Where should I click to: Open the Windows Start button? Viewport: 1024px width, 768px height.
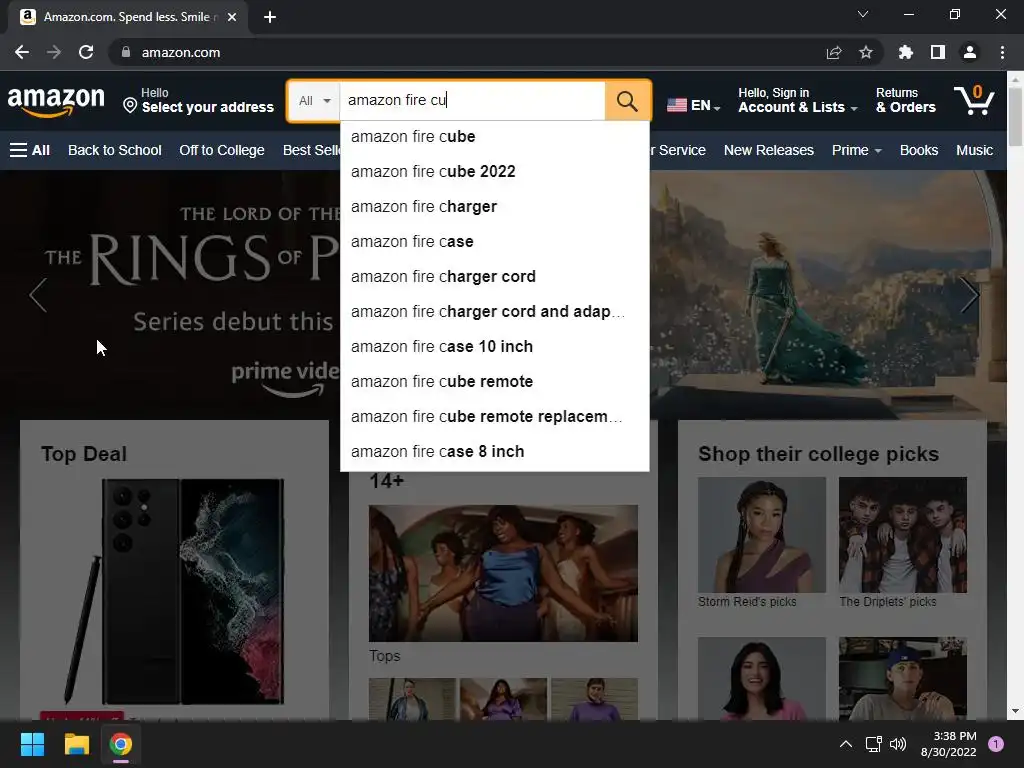click(32, 744)
